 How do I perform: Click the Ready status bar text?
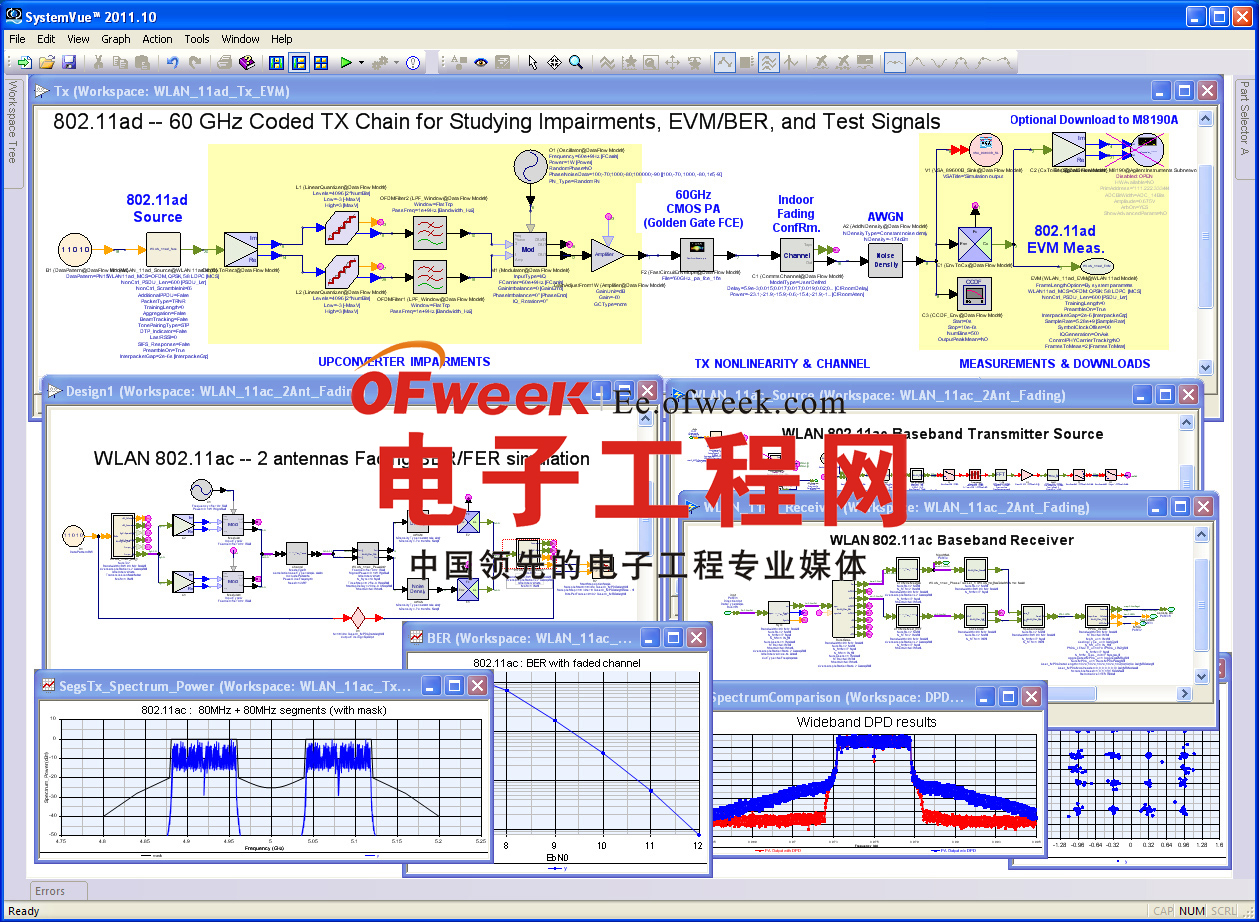tap(23, 911)
